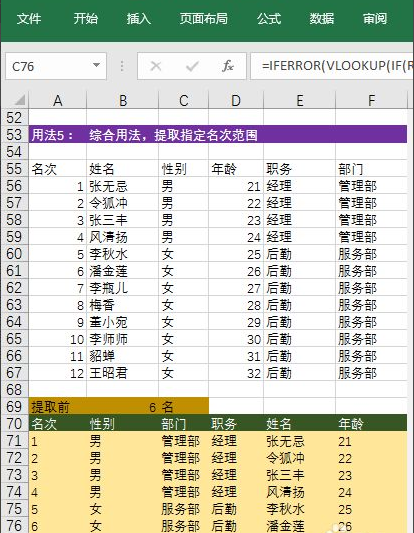Select column D header

pos(236,101)
